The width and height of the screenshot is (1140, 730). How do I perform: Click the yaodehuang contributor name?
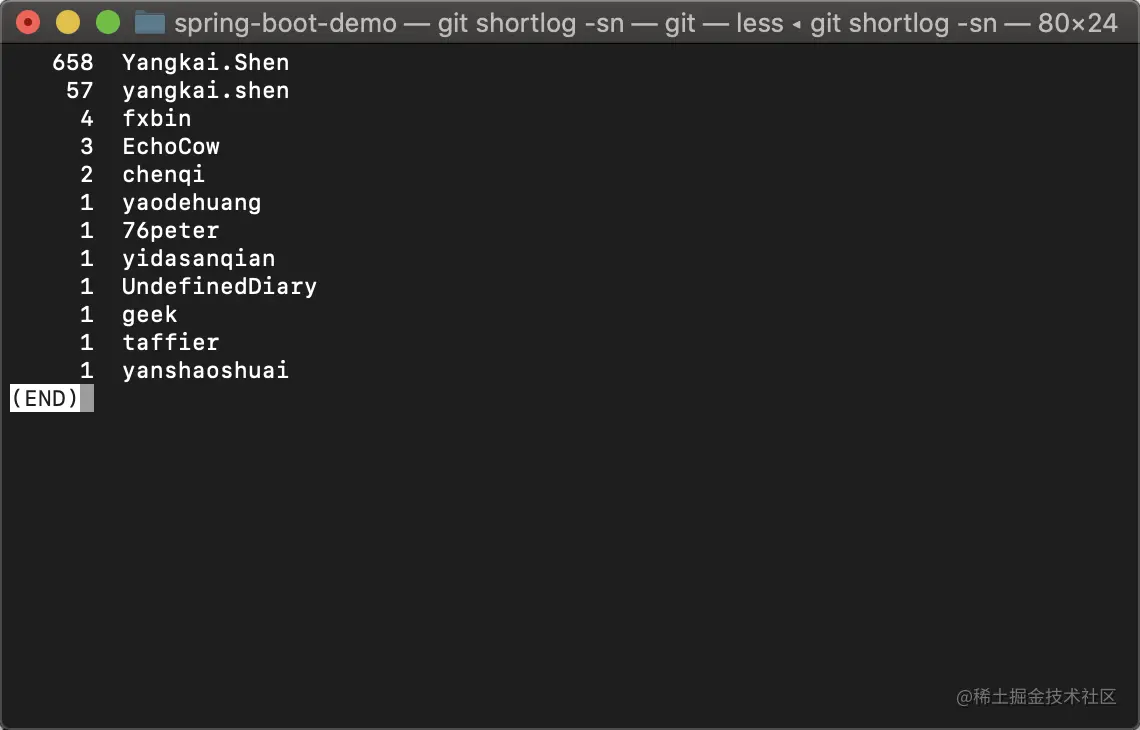[192, 202]
